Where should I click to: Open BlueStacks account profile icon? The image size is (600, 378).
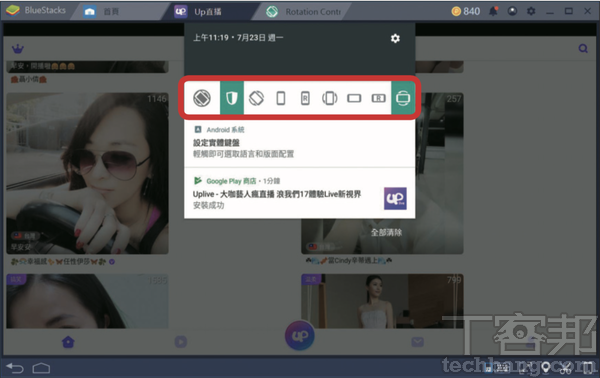click(x=512, y=11)
